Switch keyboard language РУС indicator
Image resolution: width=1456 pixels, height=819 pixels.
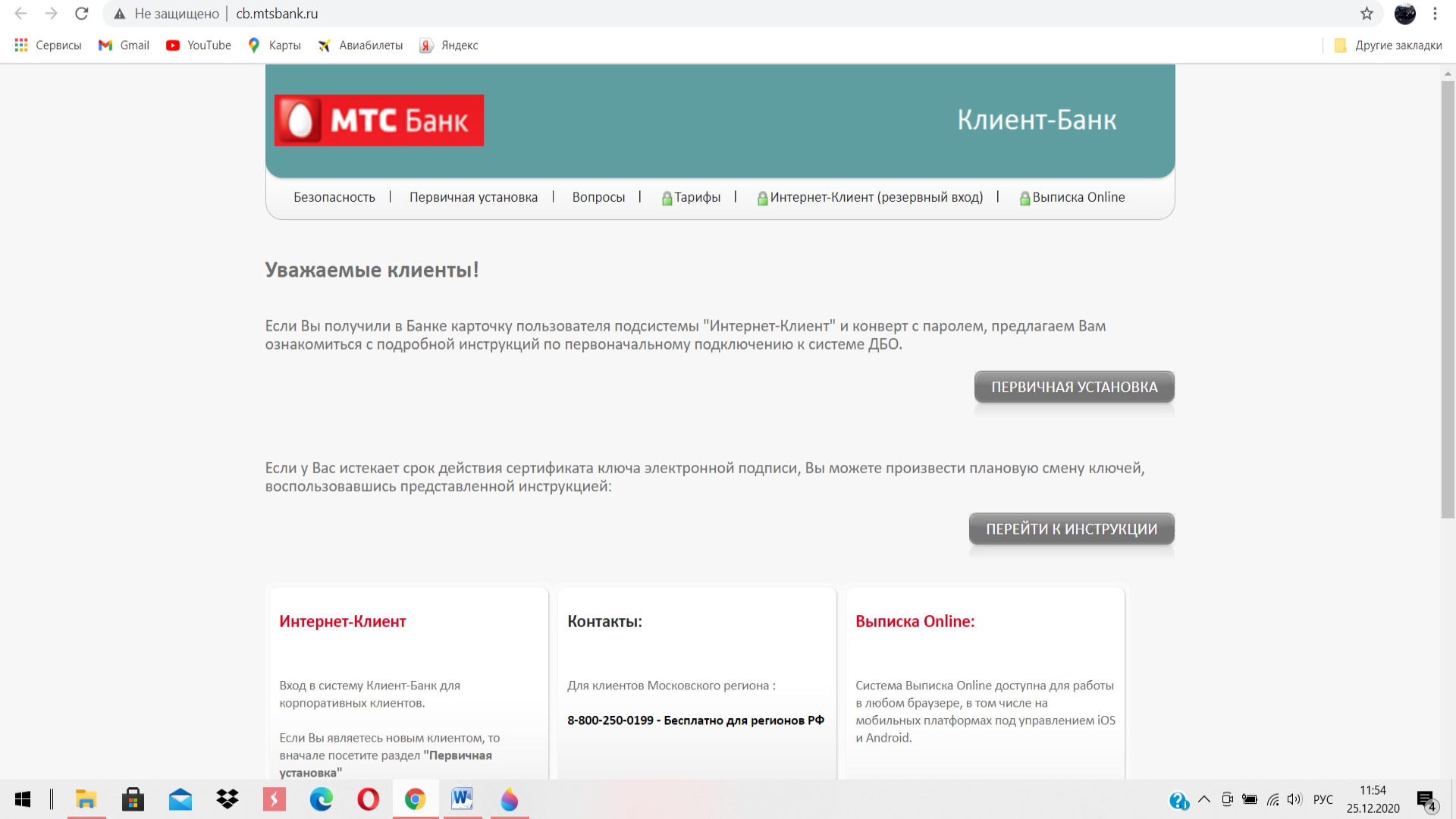coord(1323,799)
